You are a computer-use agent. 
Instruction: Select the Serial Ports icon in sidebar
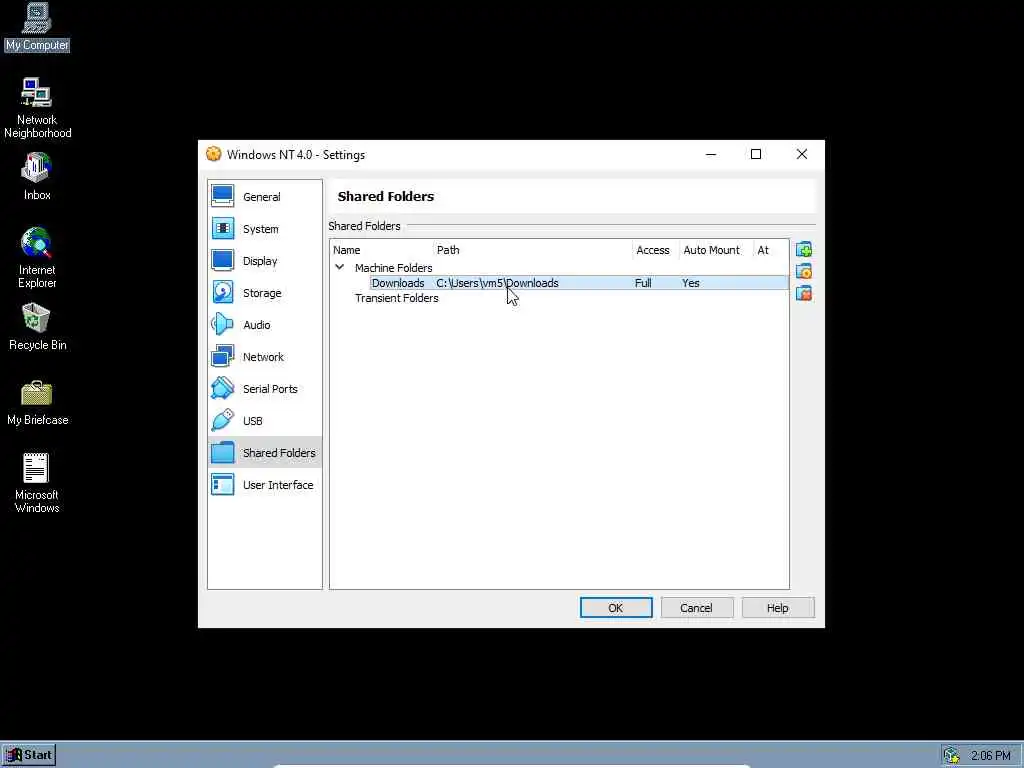click(x=223, y=389)
